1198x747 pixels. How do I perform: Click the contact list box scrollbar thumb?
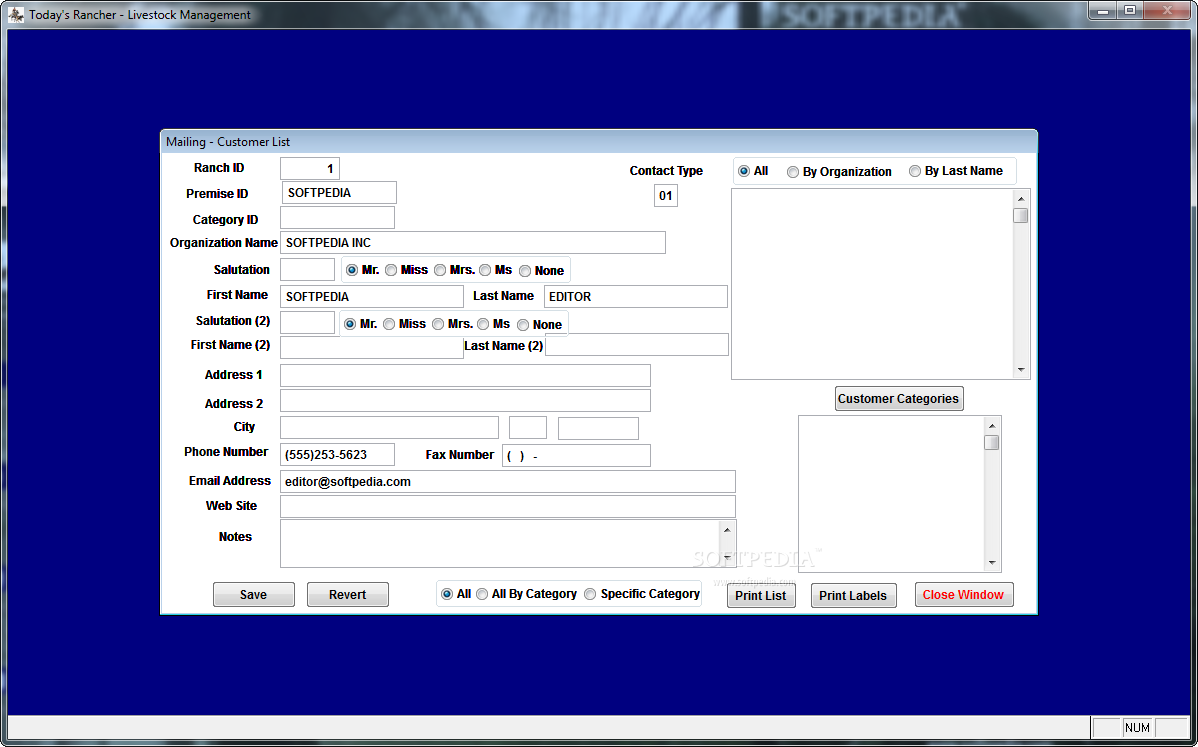tap(1021, 215)
